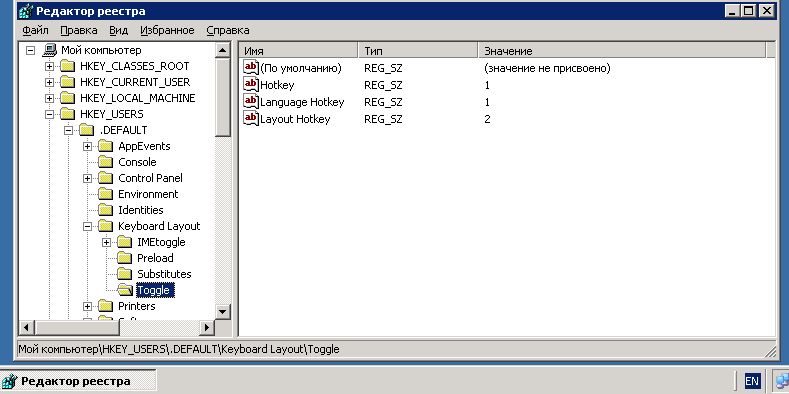
Task: Expand the AppEvents key
Action: tap(88, 146)
